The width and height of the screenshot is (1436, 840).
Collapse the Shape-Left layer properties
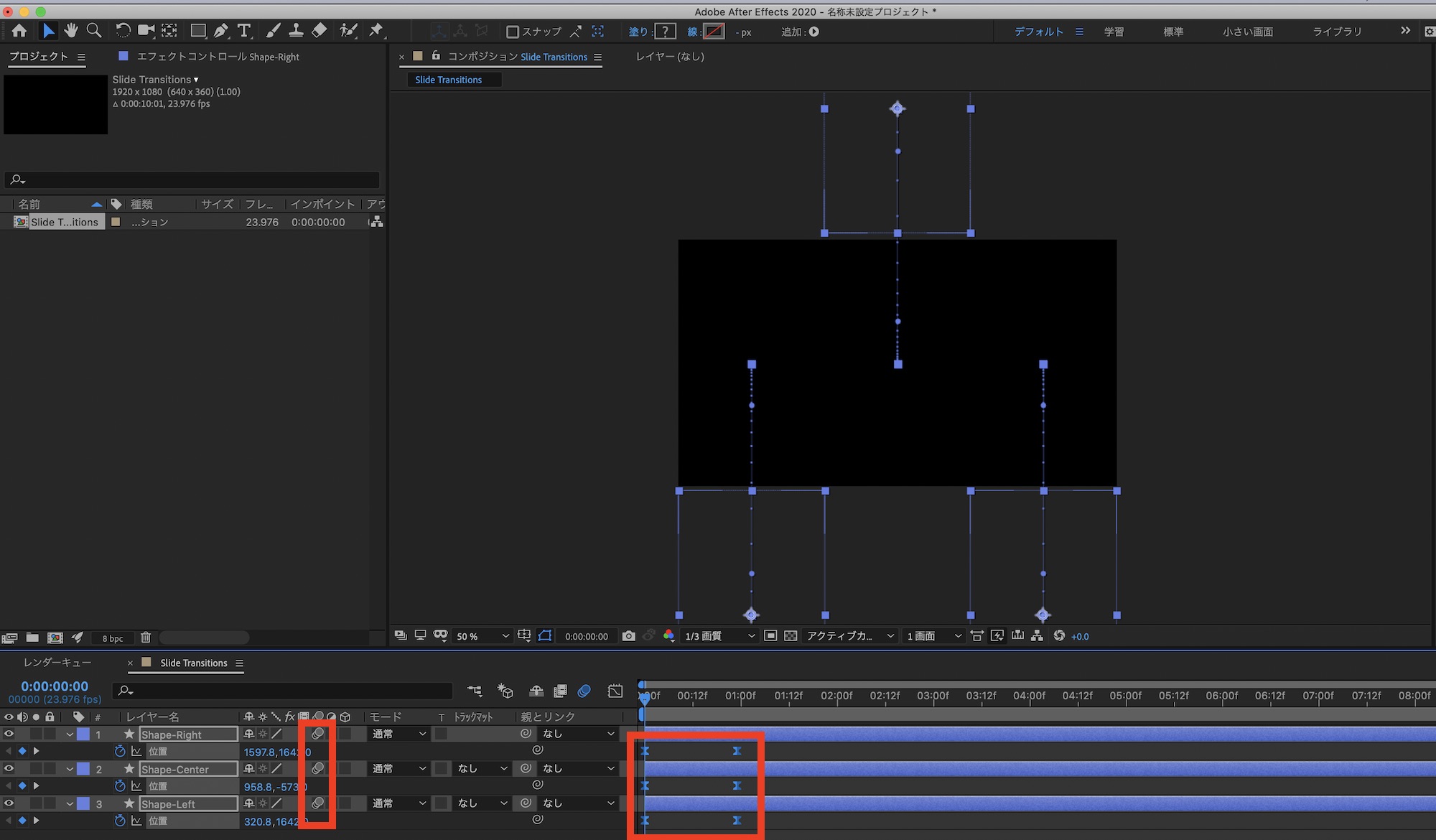pyautogui.click(x=70, y=804)
